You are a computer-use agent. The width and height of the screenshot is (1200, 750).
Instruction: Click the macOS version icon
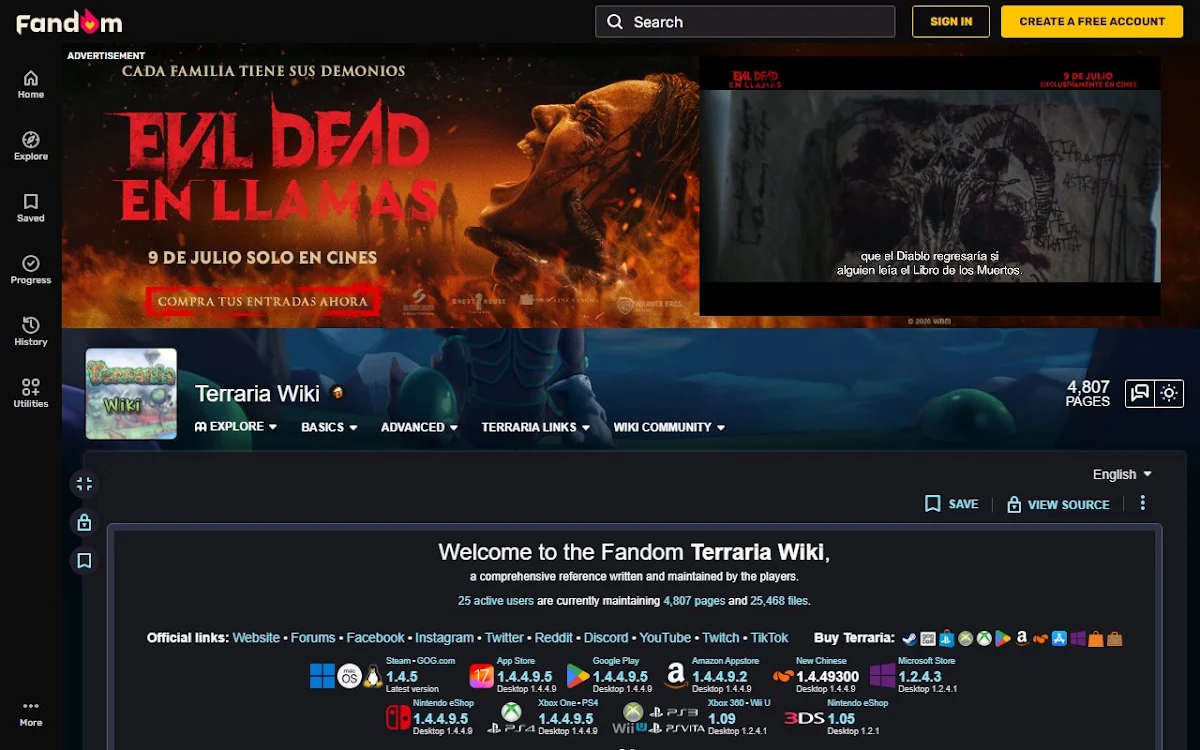(x=349, y=677)
